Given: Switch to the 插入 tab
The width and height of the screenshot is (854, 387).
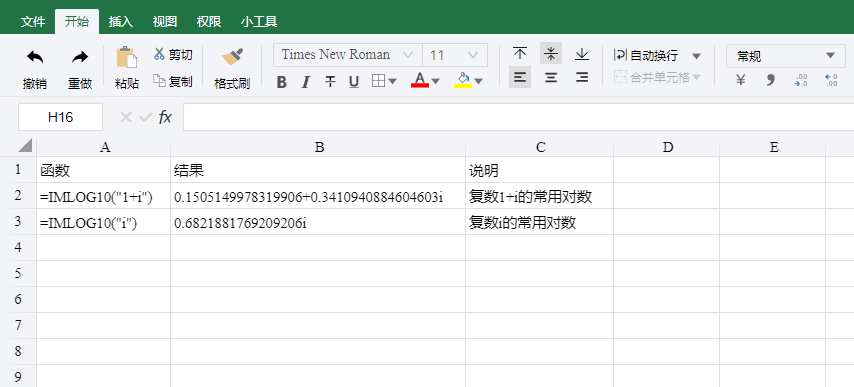Looking at the screenshot, I should point(121,22).
